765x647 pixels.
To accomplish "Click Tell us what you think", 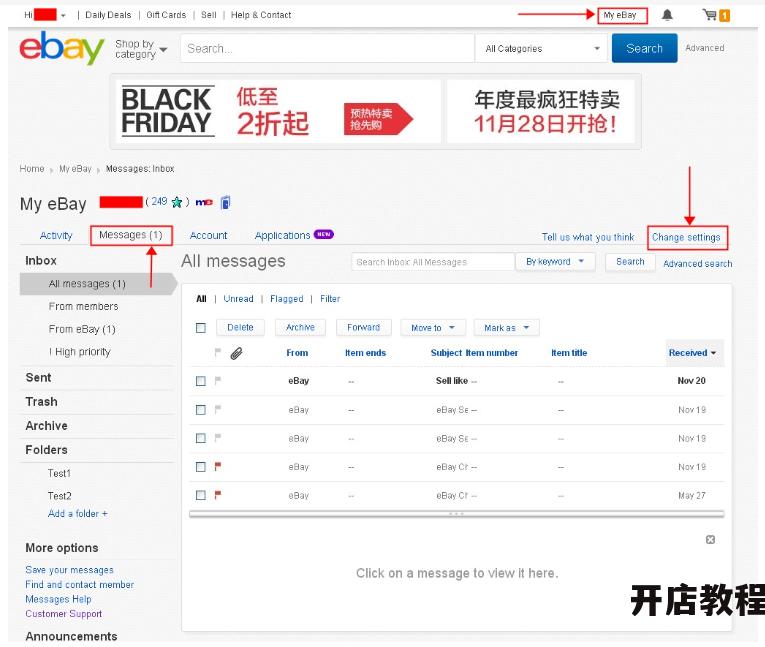I will coord(588,237).
